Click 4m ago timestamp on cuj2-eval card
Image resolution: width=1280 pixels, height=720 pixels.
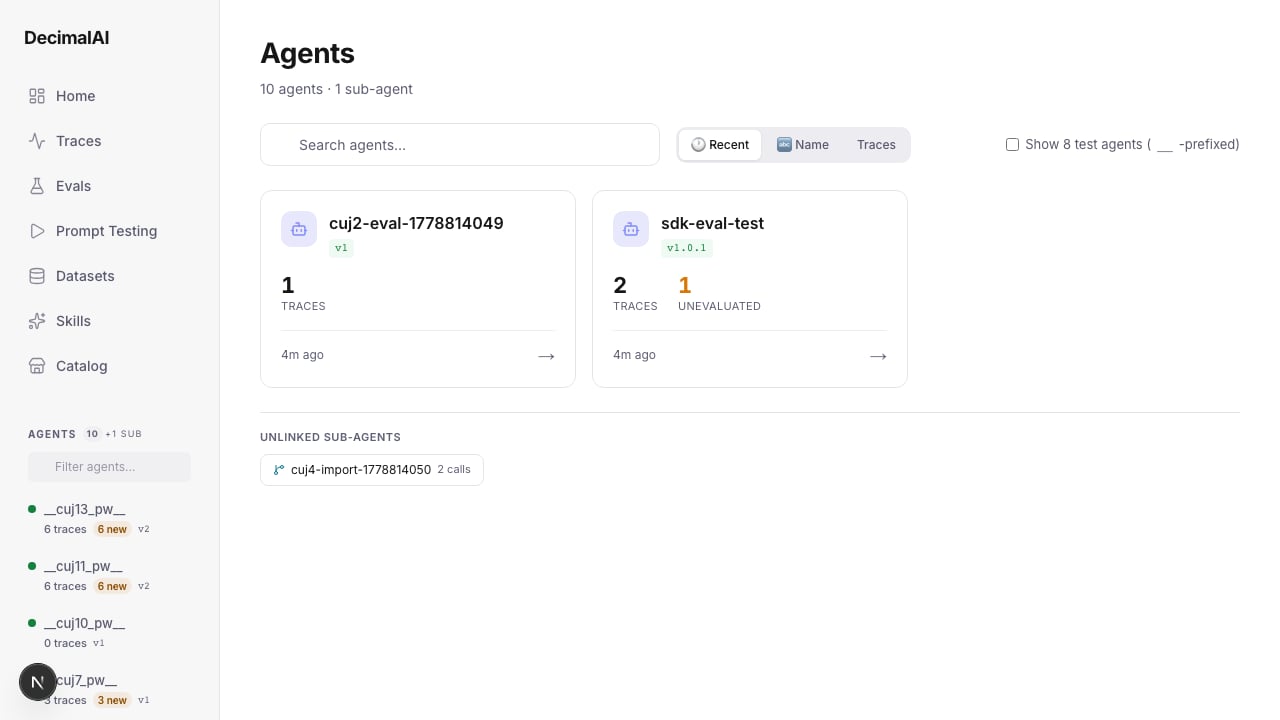(302, 355)
